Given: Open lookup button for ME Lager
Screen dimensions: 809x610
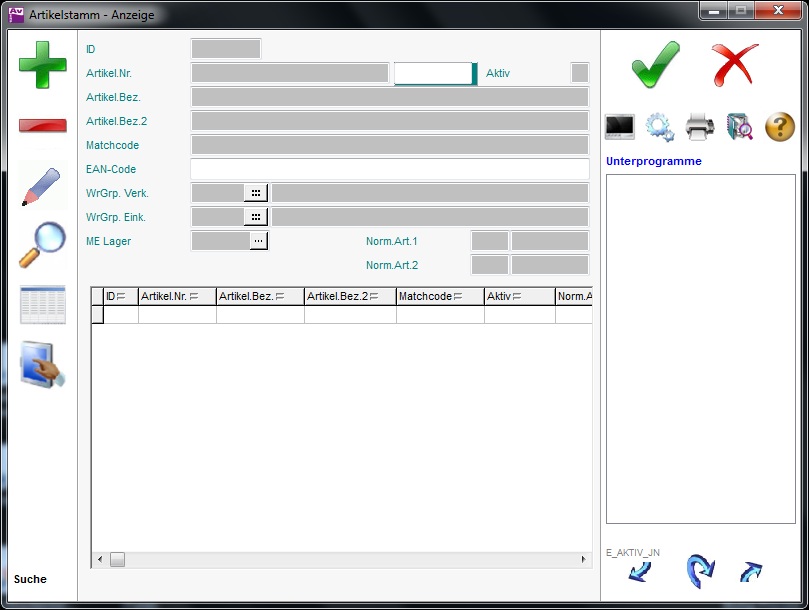Looking at the screenshot, I should (258, 241).
